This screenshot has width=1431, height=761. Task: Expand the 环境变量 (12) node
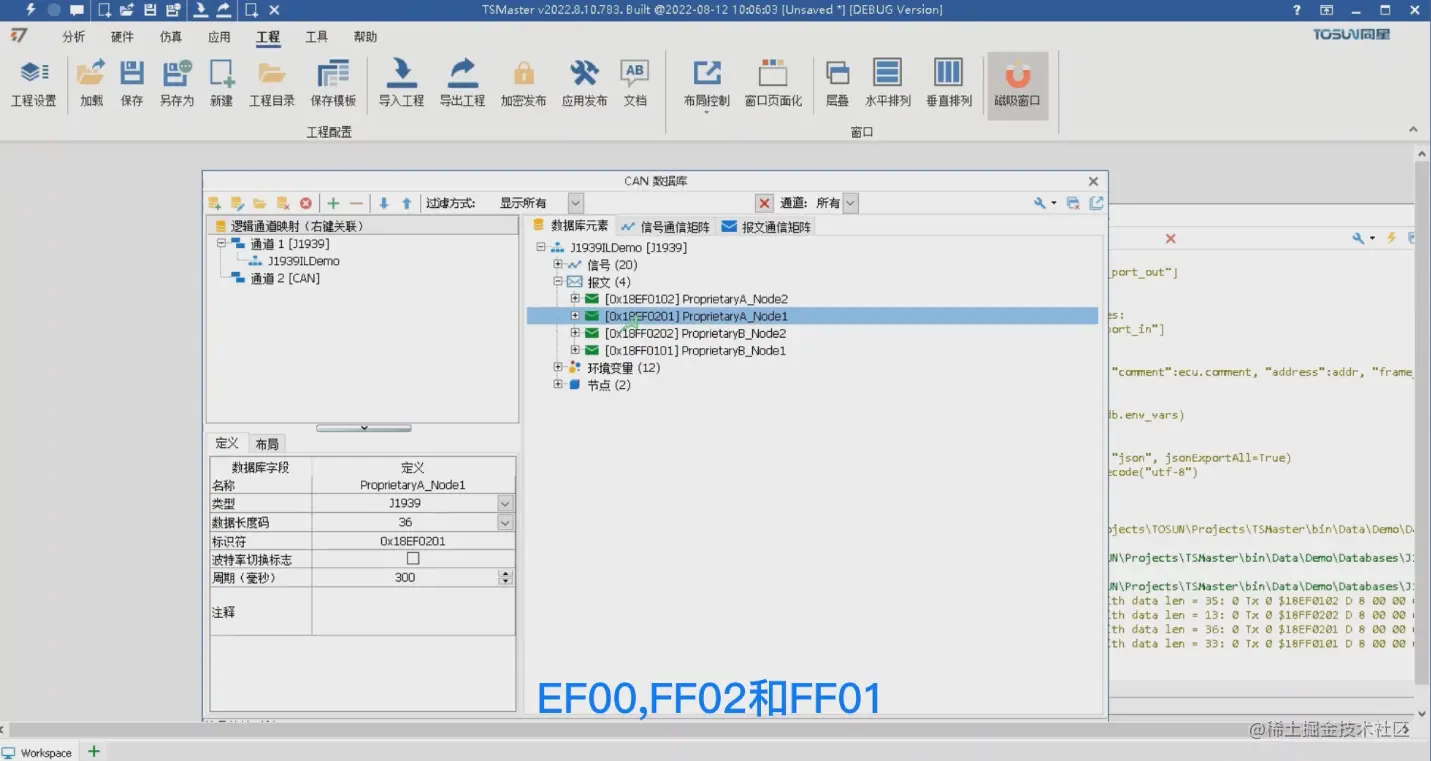coord(558,368)
